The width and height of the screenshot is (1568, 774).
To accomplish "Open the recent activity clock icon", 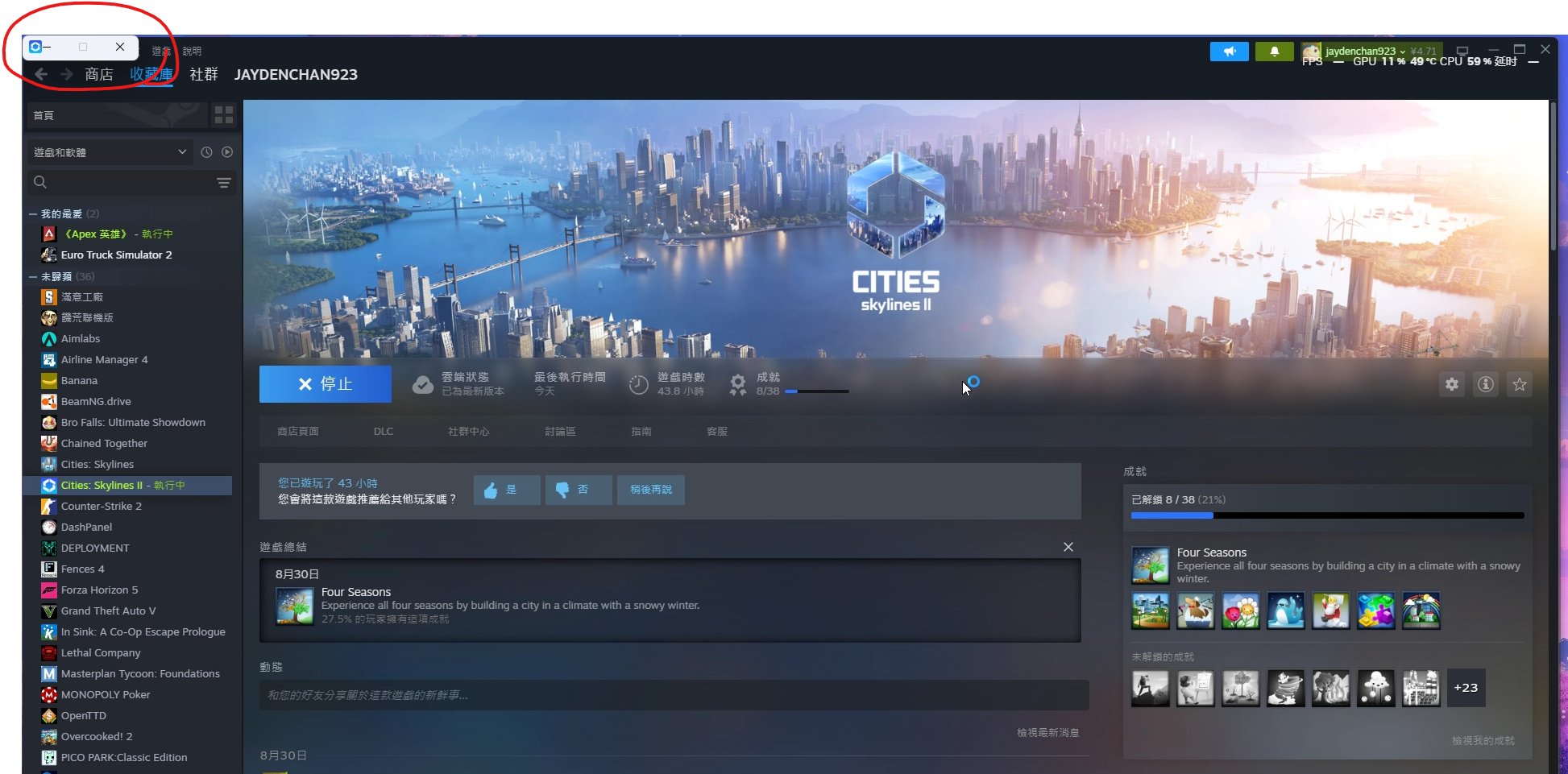I will pos(206,152).
